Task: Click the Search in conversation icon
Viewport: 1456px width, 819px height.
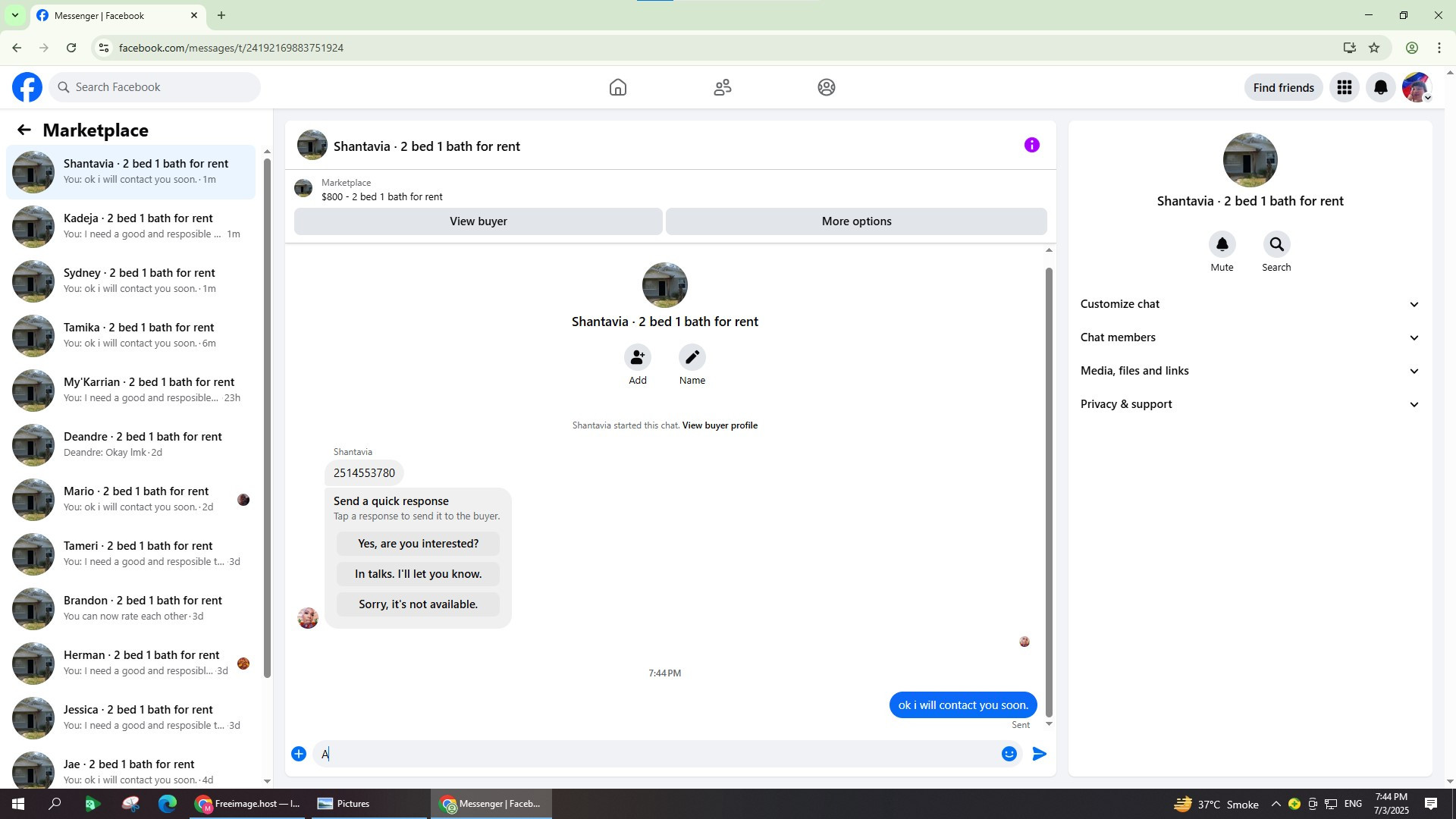Action: (1276, 245)
